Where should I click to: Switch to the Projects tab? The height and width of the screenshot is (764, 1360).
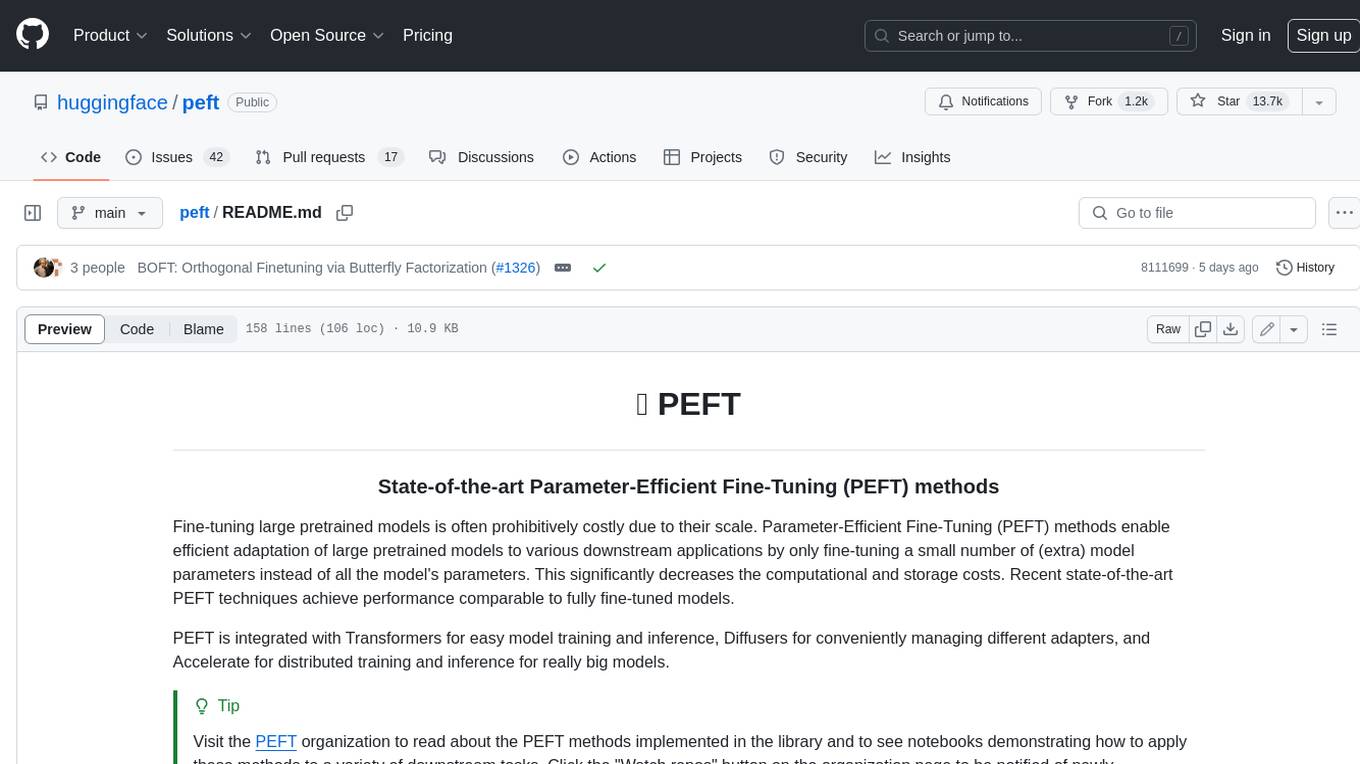pyautogui.click(x=703, y=157)
